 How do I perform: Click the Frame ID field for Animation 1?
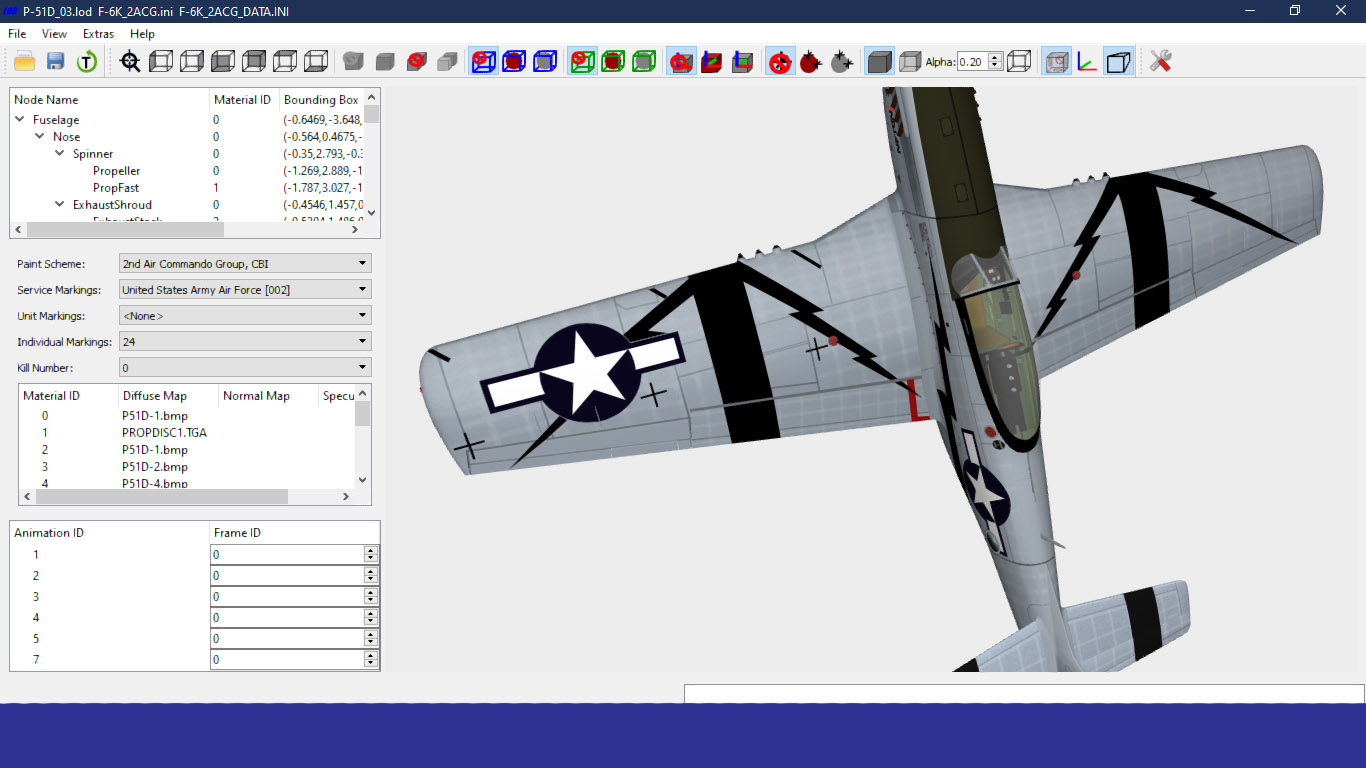tap(287, 555)
